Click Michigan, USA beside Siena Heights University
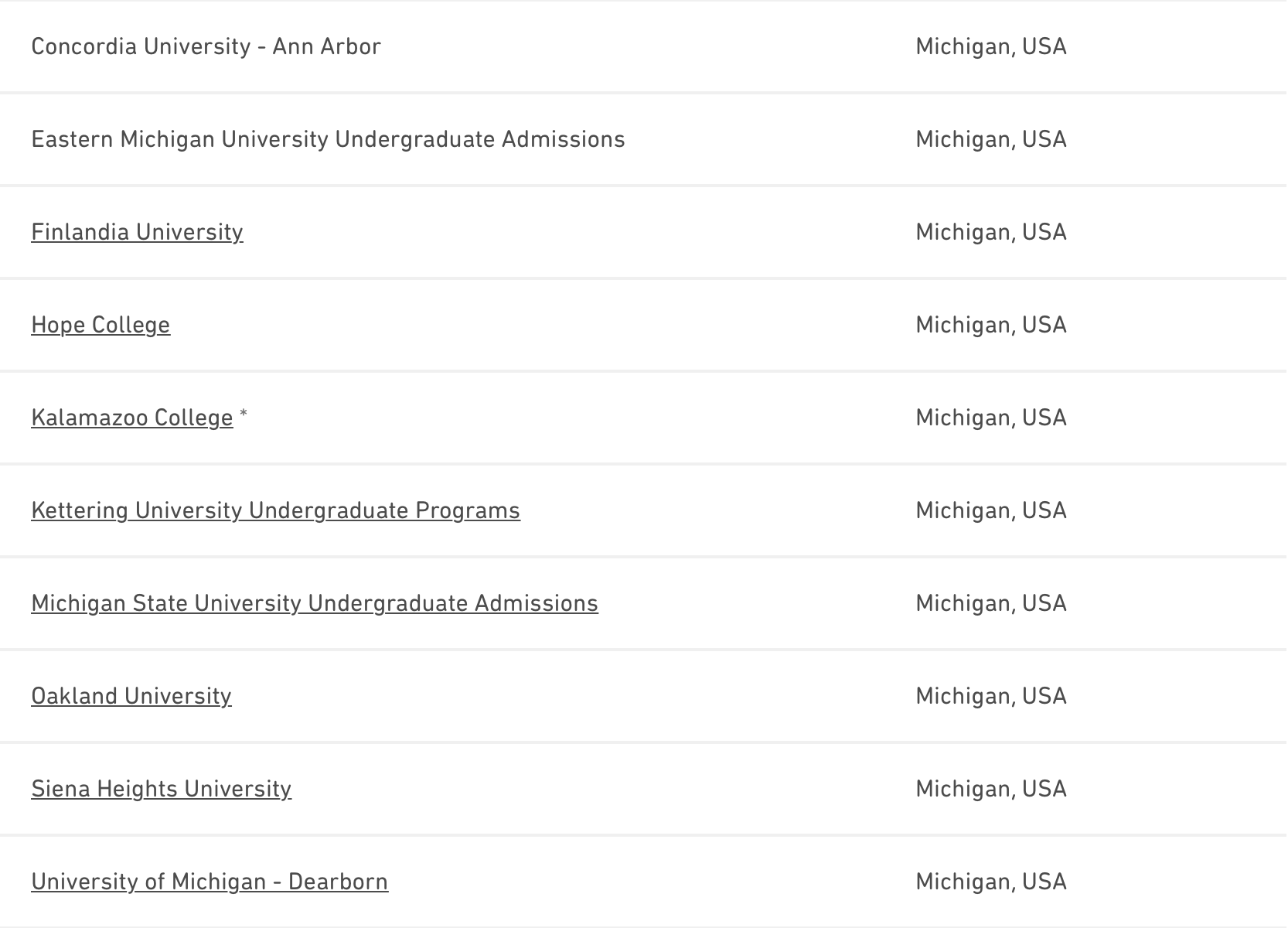 coord(990,789)
